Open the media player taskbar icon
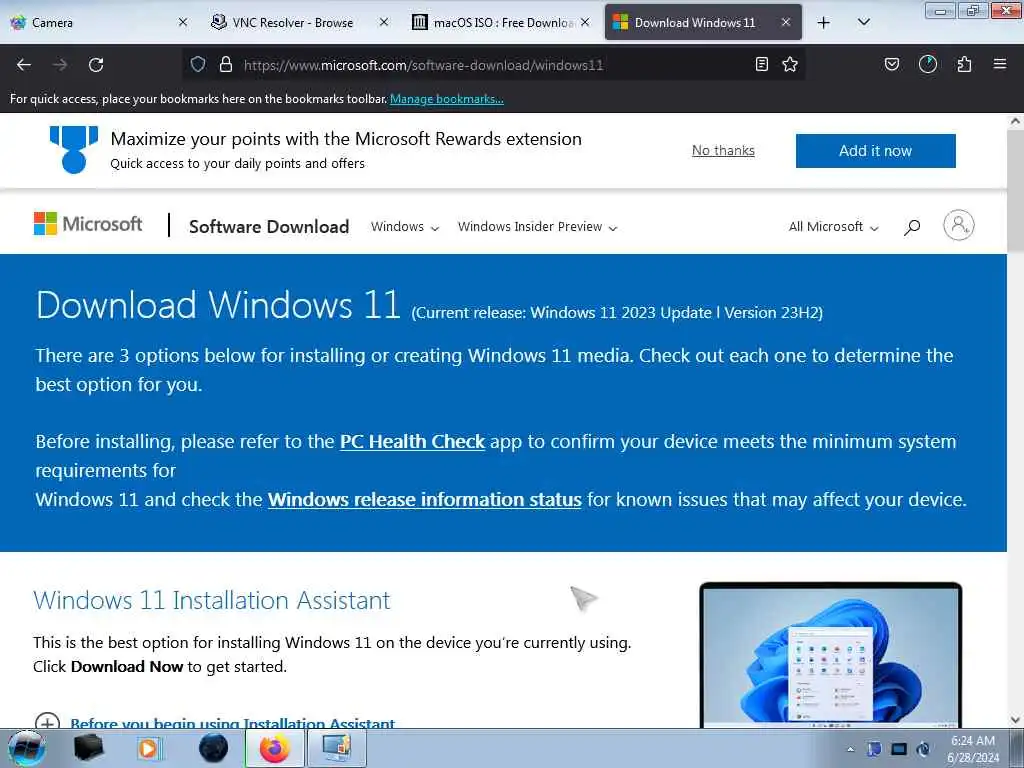 149,748
